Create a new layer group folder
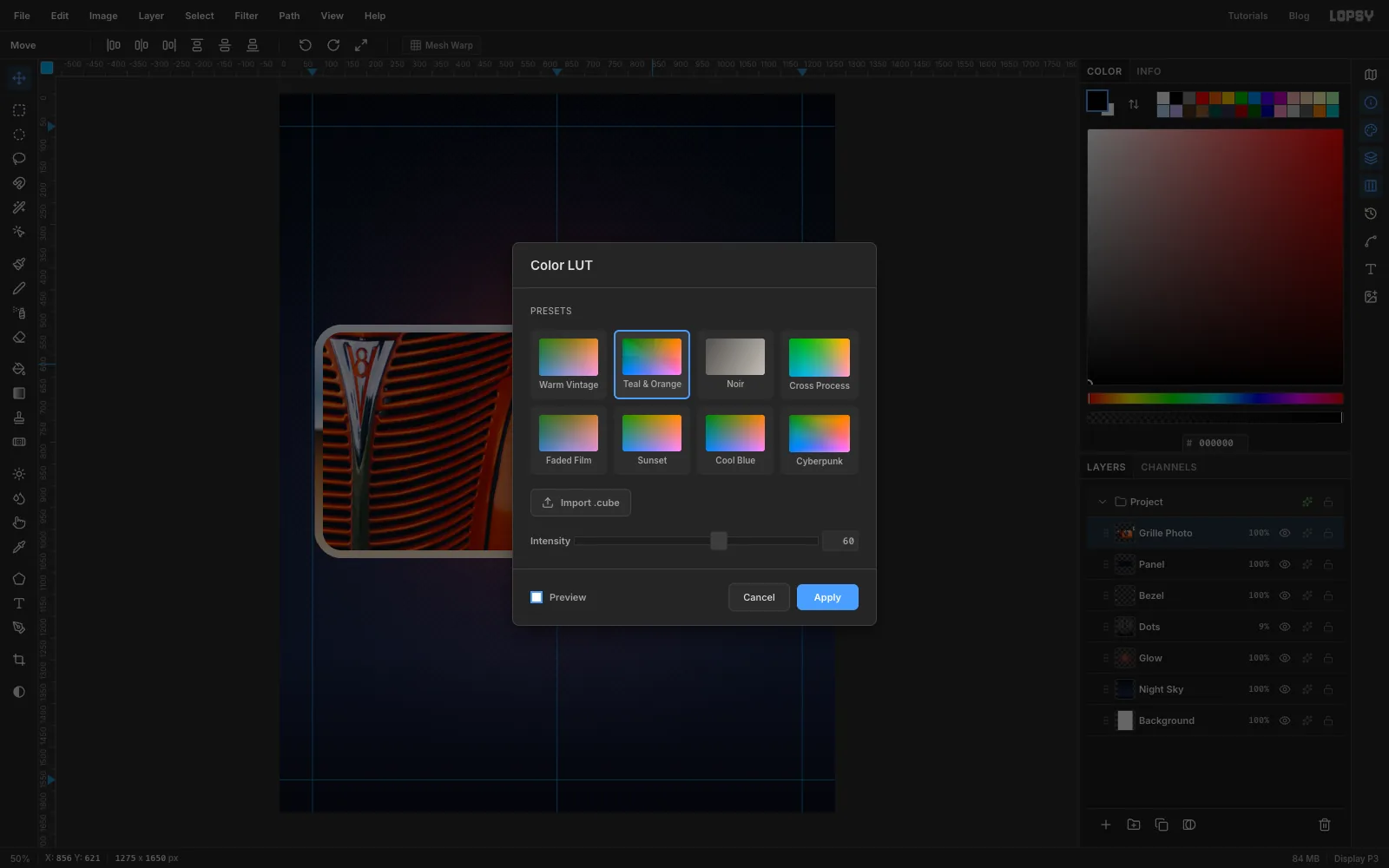 (1134, 825)
